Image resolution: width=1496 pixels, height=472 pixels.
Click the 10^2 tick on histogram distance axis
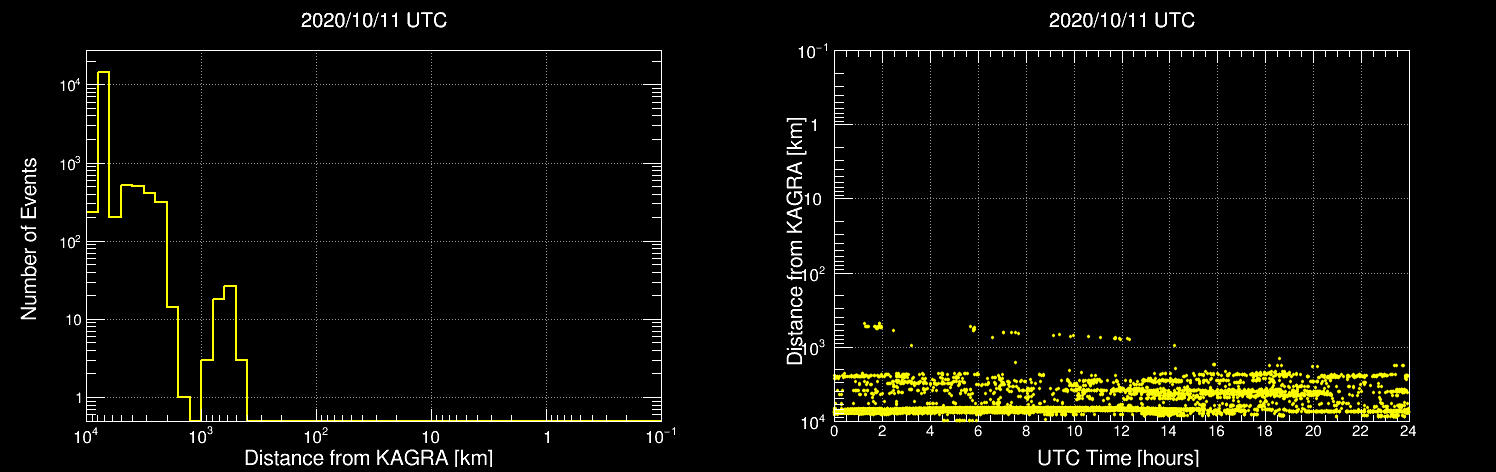[316, 435]
